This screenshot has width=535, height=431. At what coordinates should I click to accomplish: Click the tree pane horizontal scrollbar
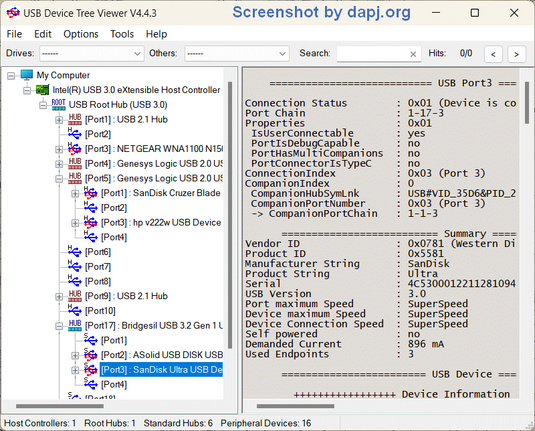(x=60, y=406)
